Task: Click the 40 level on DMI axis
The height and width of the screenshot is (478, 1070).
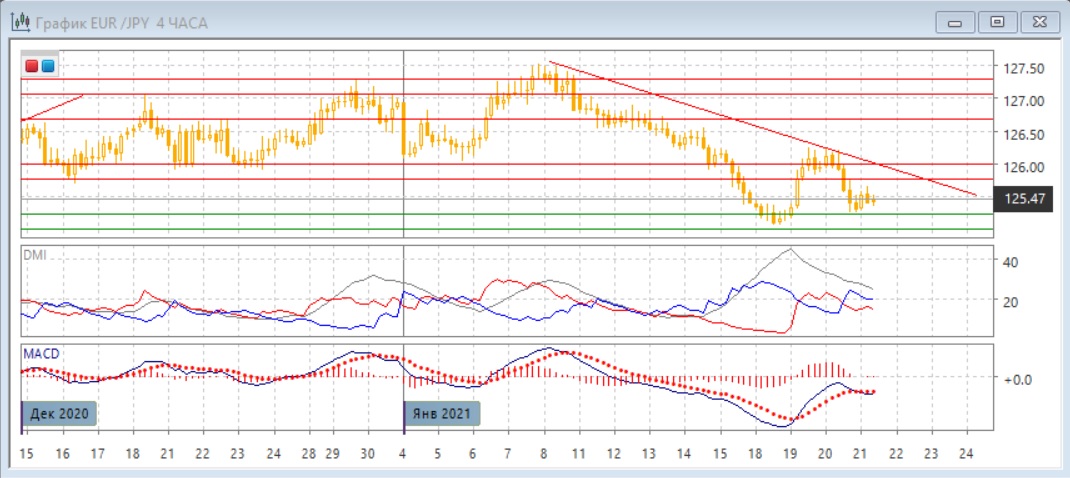Action: tap(1011, 262)
